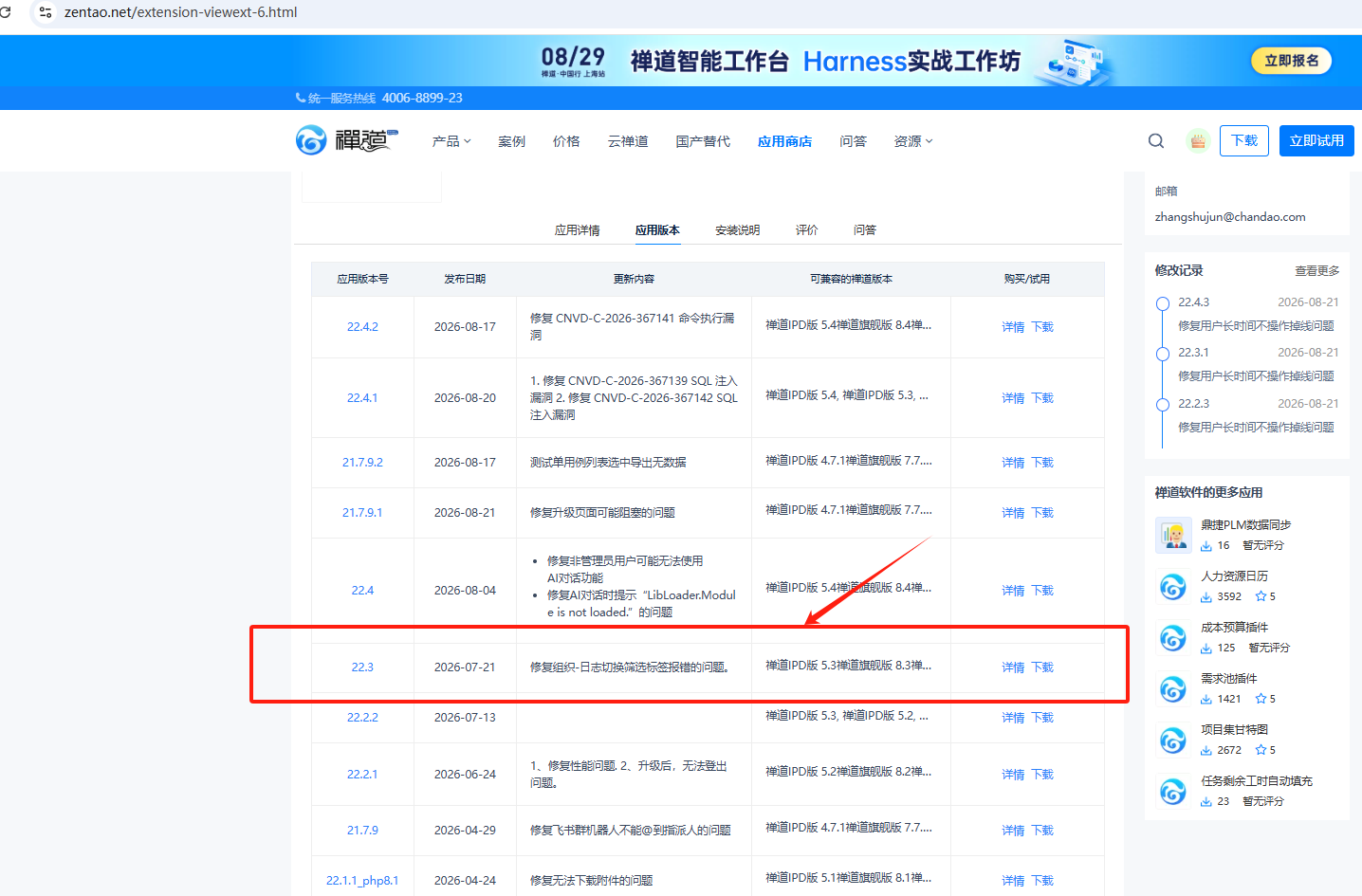Open 22.2.3 in the 修改记录 list
1362x896 pixels.
[1193, 404]
